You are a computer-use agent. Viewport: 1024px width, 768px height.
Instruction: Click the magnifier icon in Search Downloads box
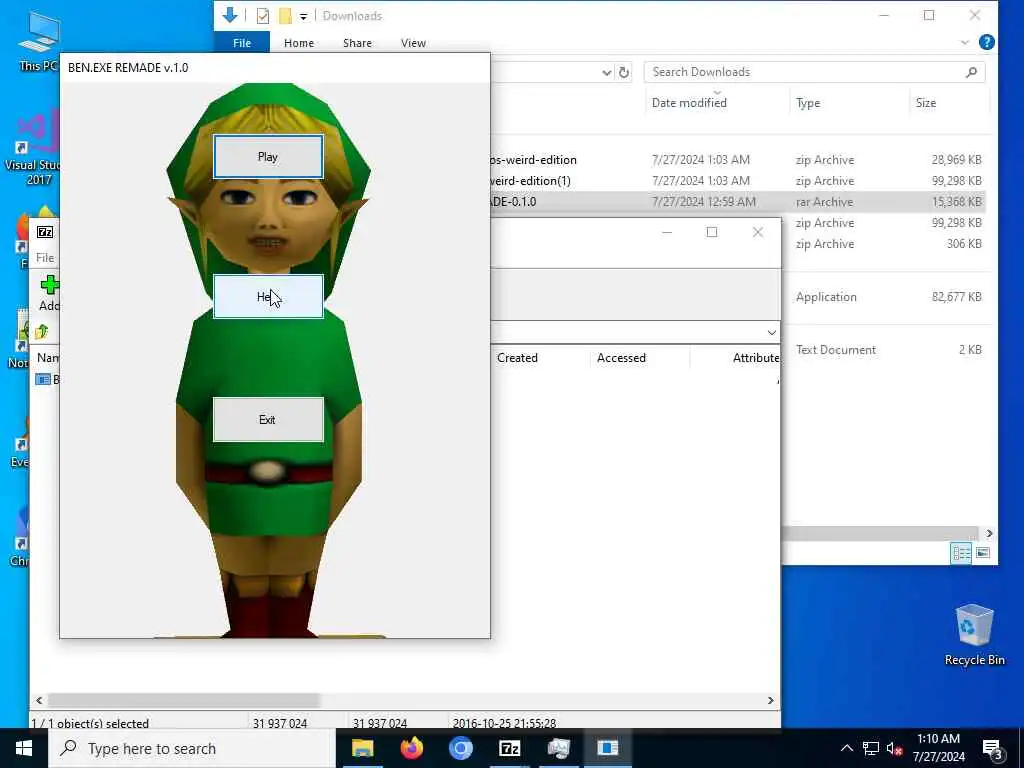971,72
